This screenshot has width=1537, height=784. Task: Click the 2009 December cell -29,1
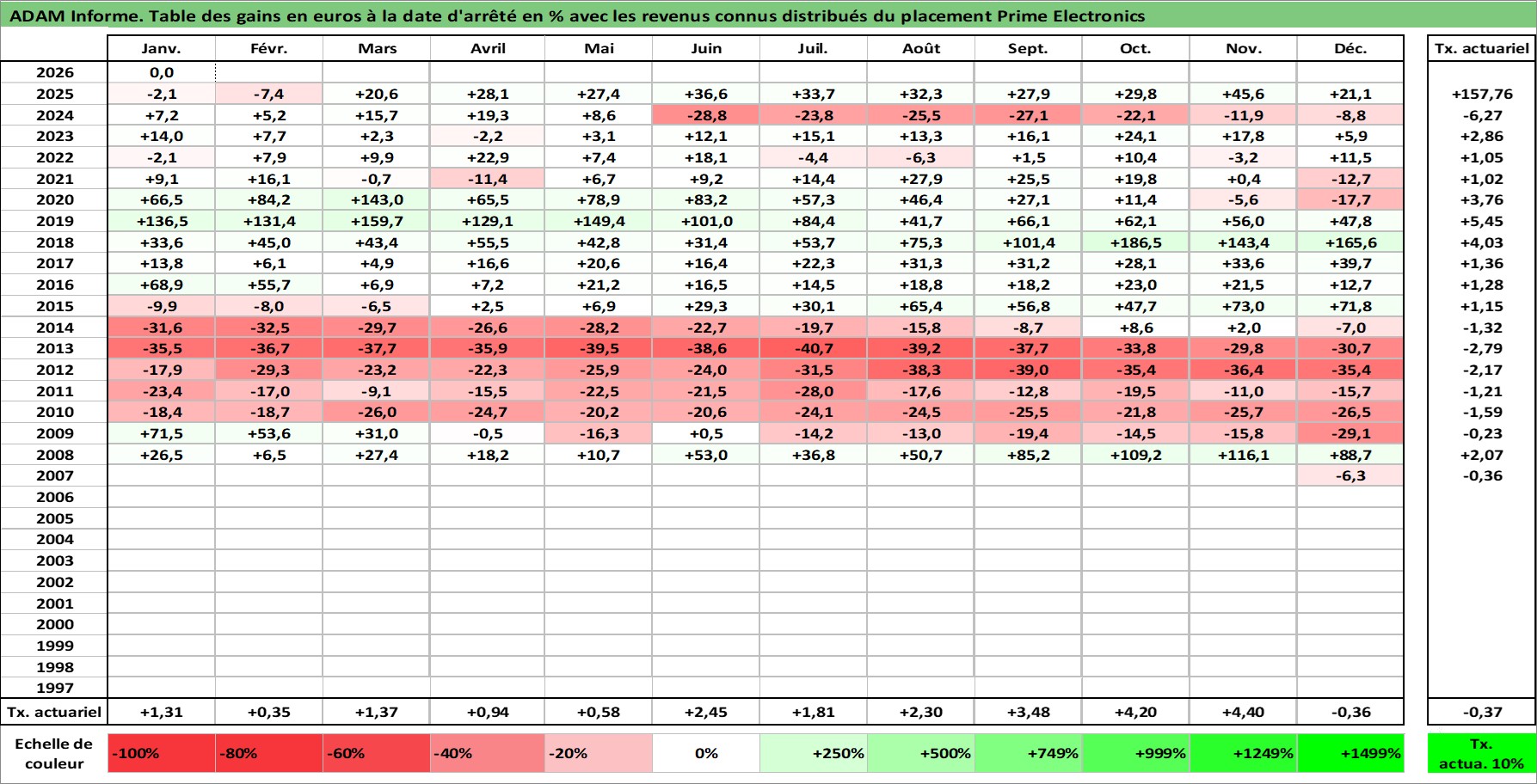click(1350, 433)
